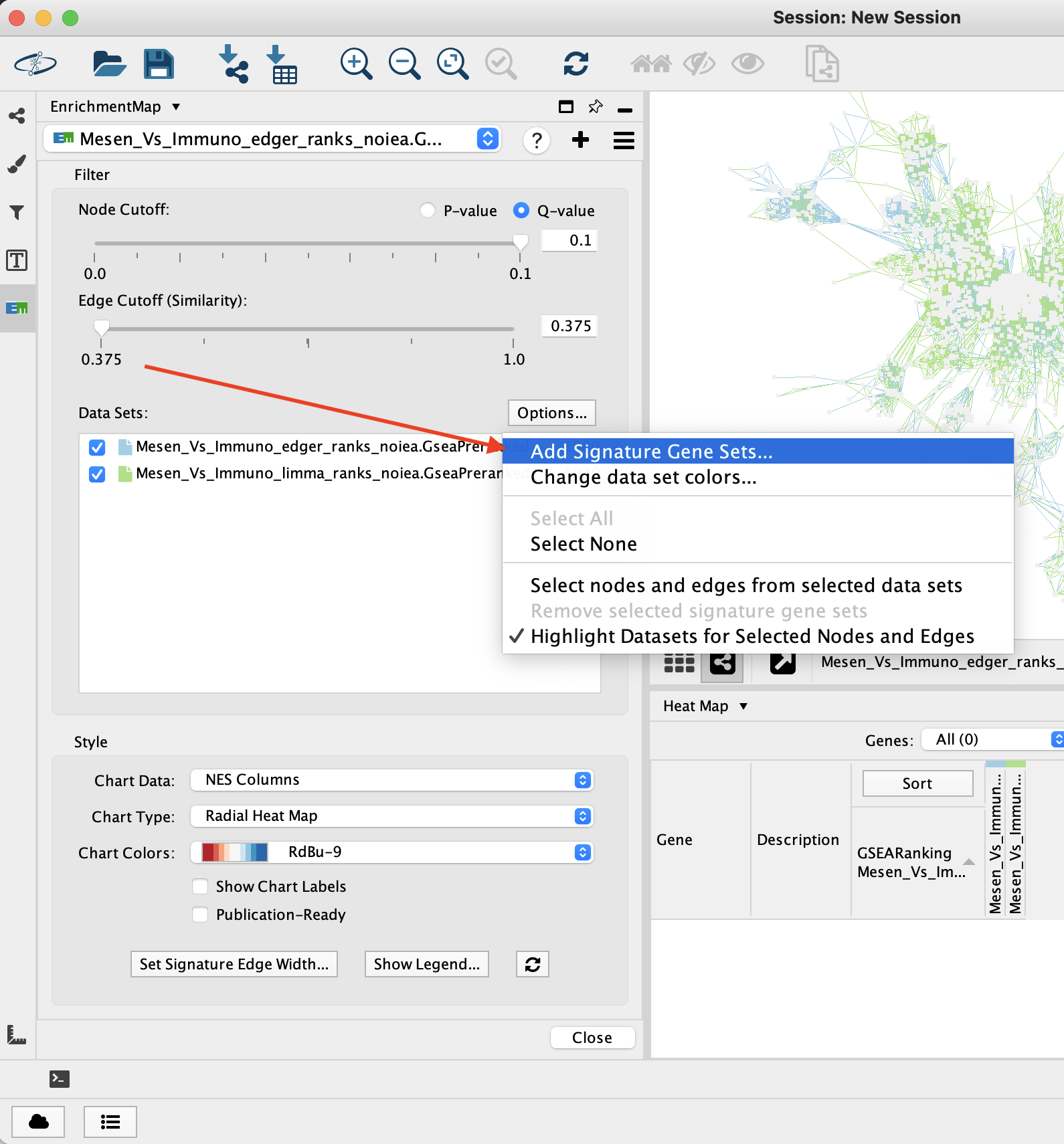
Task: Open Chart Data NES Columns dropdown
Action: pyautogui.click(x=392, y=780)
